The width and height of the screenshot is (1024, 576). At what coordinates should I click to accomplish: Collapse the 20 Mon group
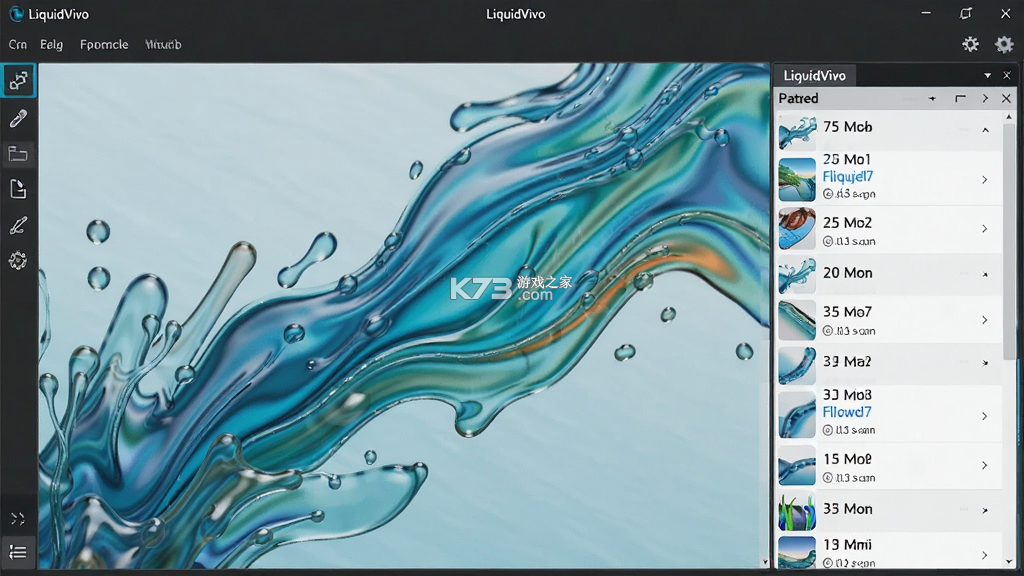tap(985, 275)
